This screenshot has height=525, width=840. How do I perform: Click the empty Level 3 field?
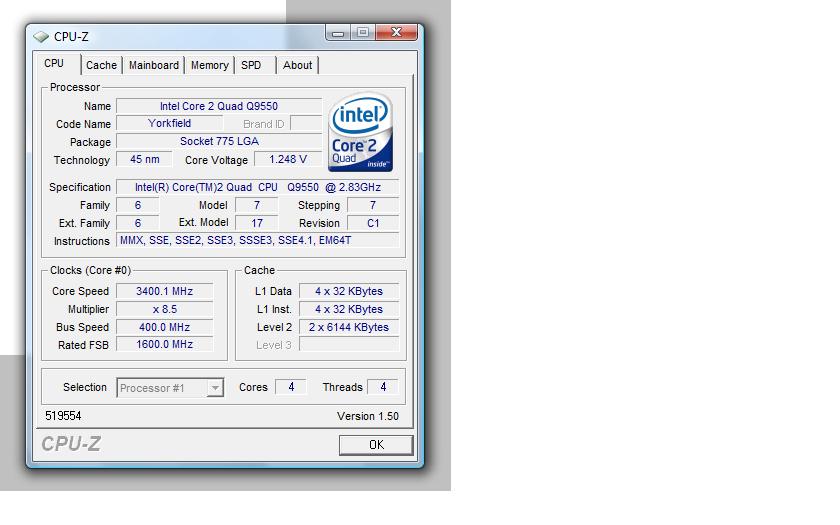click(349, 344)
